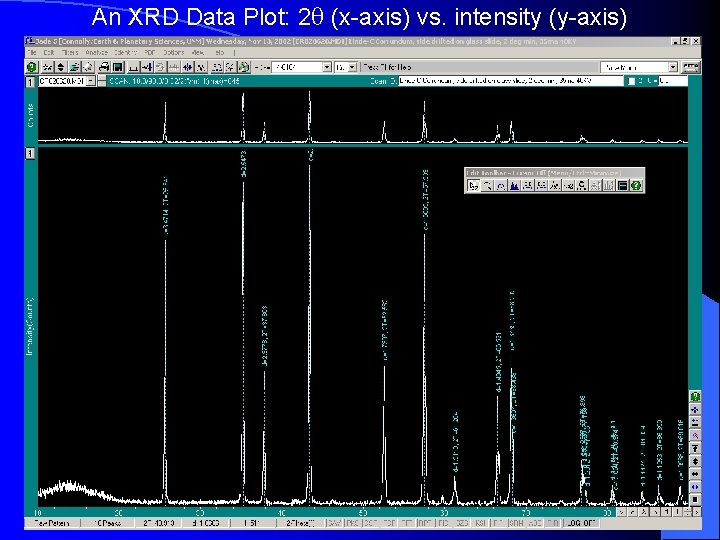Open the Edit menu
Image resolution: width=720 pixels, height=540 pixels.
49,53
